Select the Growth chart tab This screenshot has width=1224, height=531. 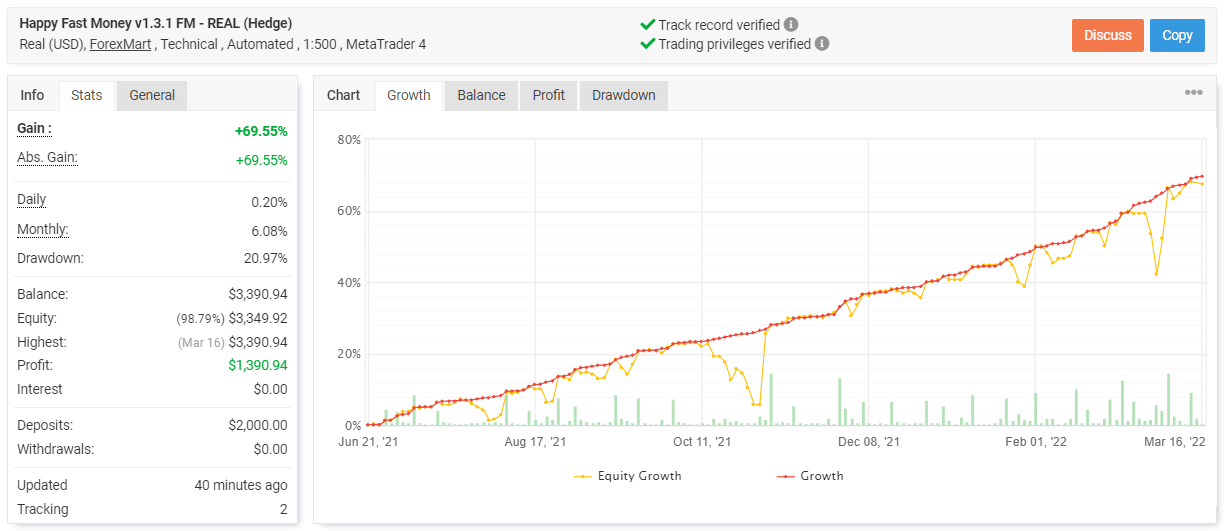(408, 95)
